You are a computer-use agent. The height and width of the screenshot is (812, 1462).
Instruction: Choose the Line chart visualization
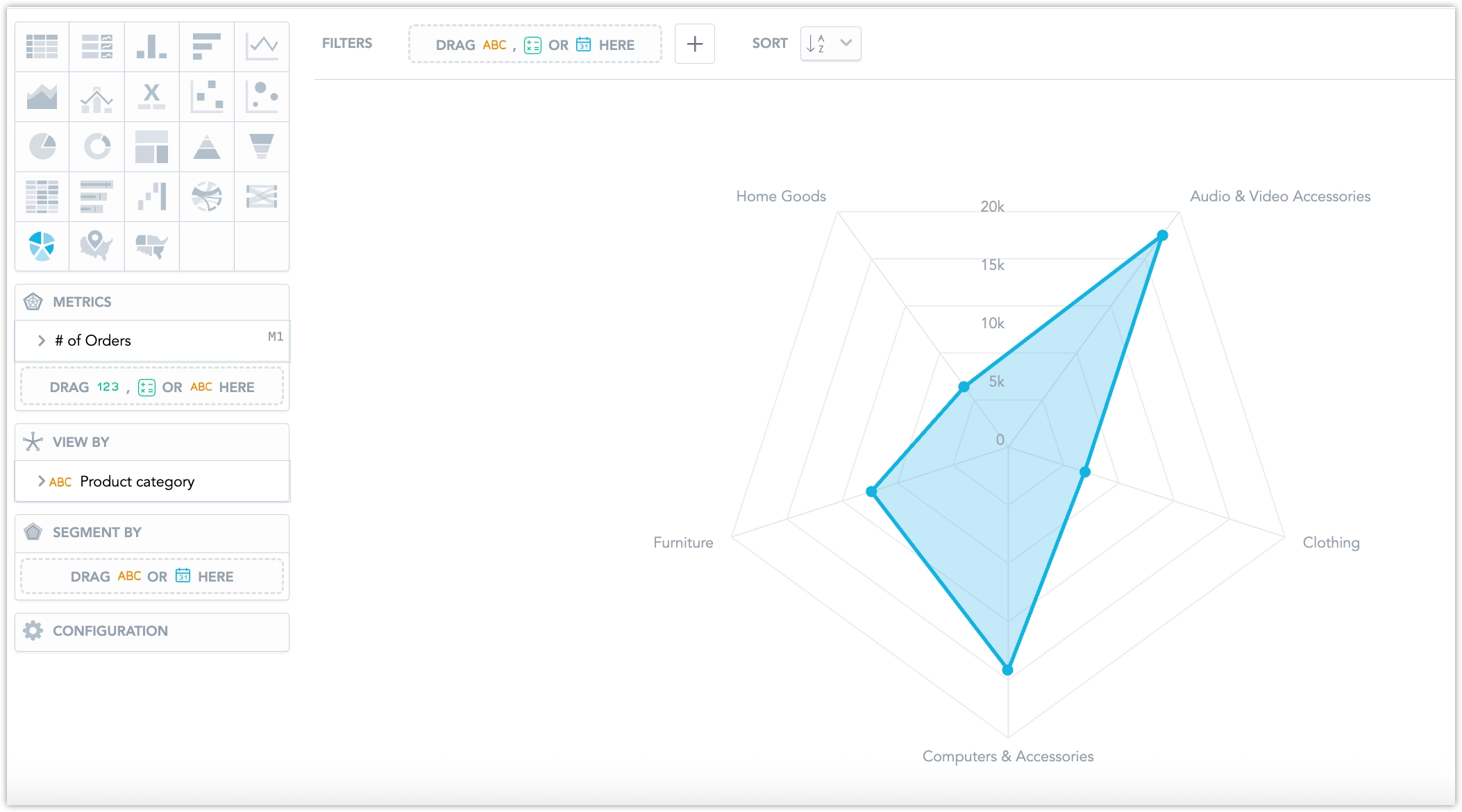pos(262,46)
